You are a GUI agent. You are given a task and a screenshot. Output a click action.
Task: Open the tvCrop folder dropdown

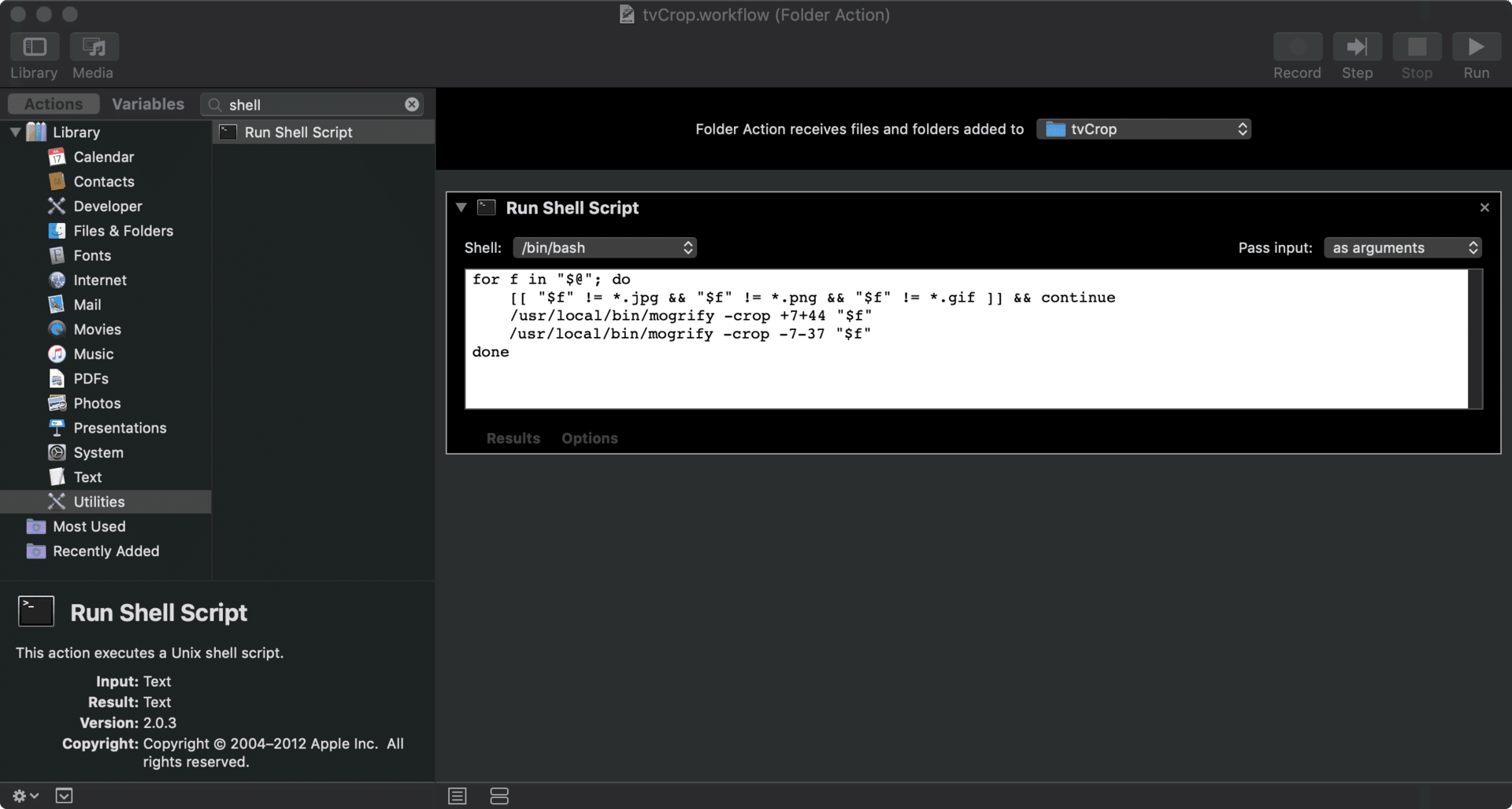(x=1143, y=129)
